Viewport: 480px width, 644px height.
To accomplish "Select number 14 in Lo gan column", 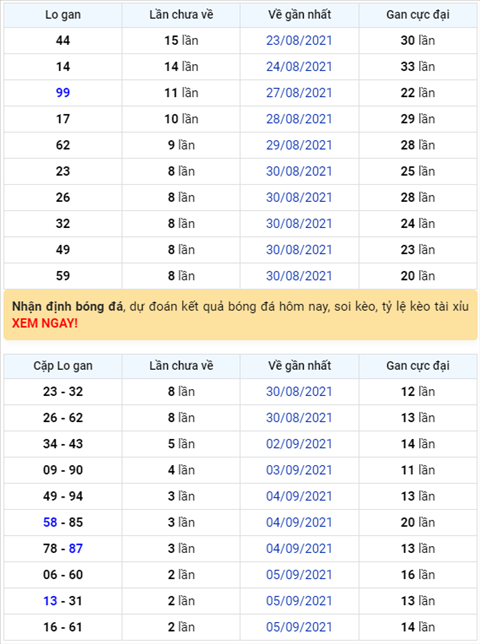I will pyautogui.click(x=63, y=67).
